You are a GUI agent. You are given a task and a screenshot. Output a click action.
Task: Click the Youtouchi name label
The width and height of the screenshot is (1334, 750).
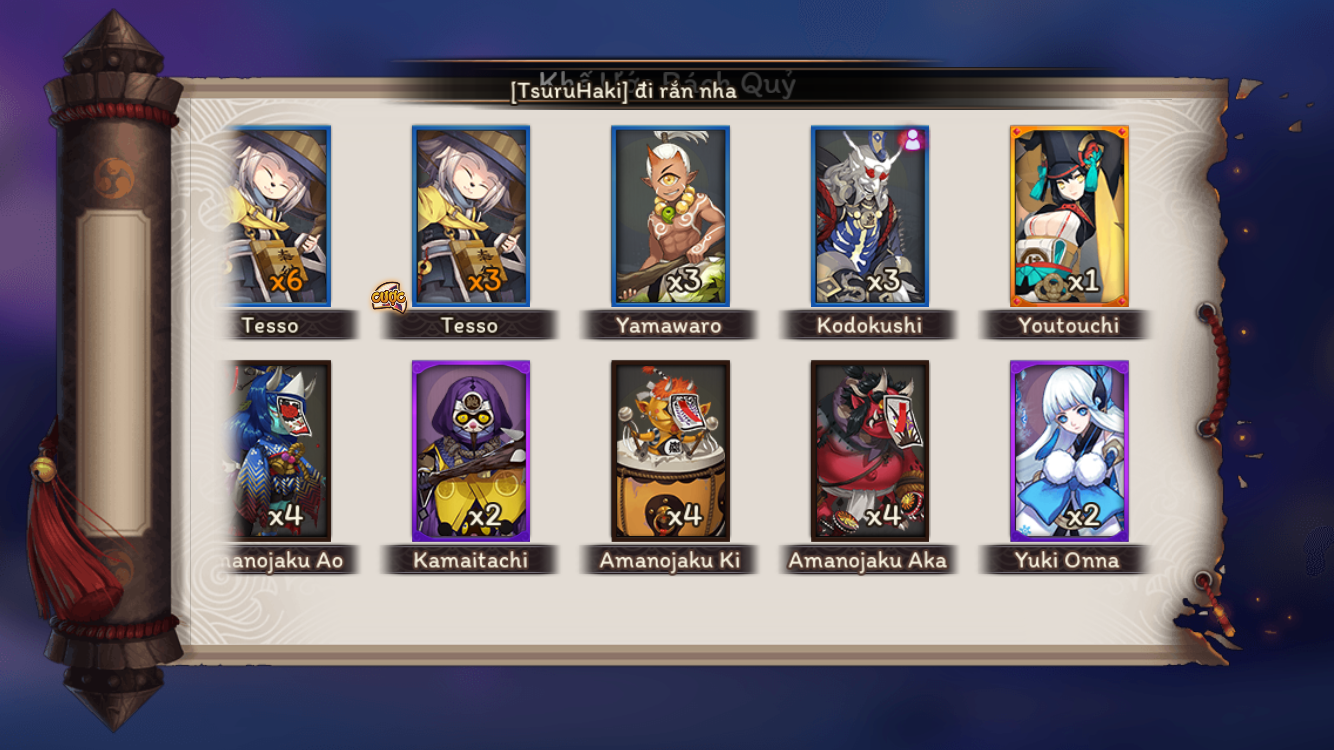point(1068,325)
